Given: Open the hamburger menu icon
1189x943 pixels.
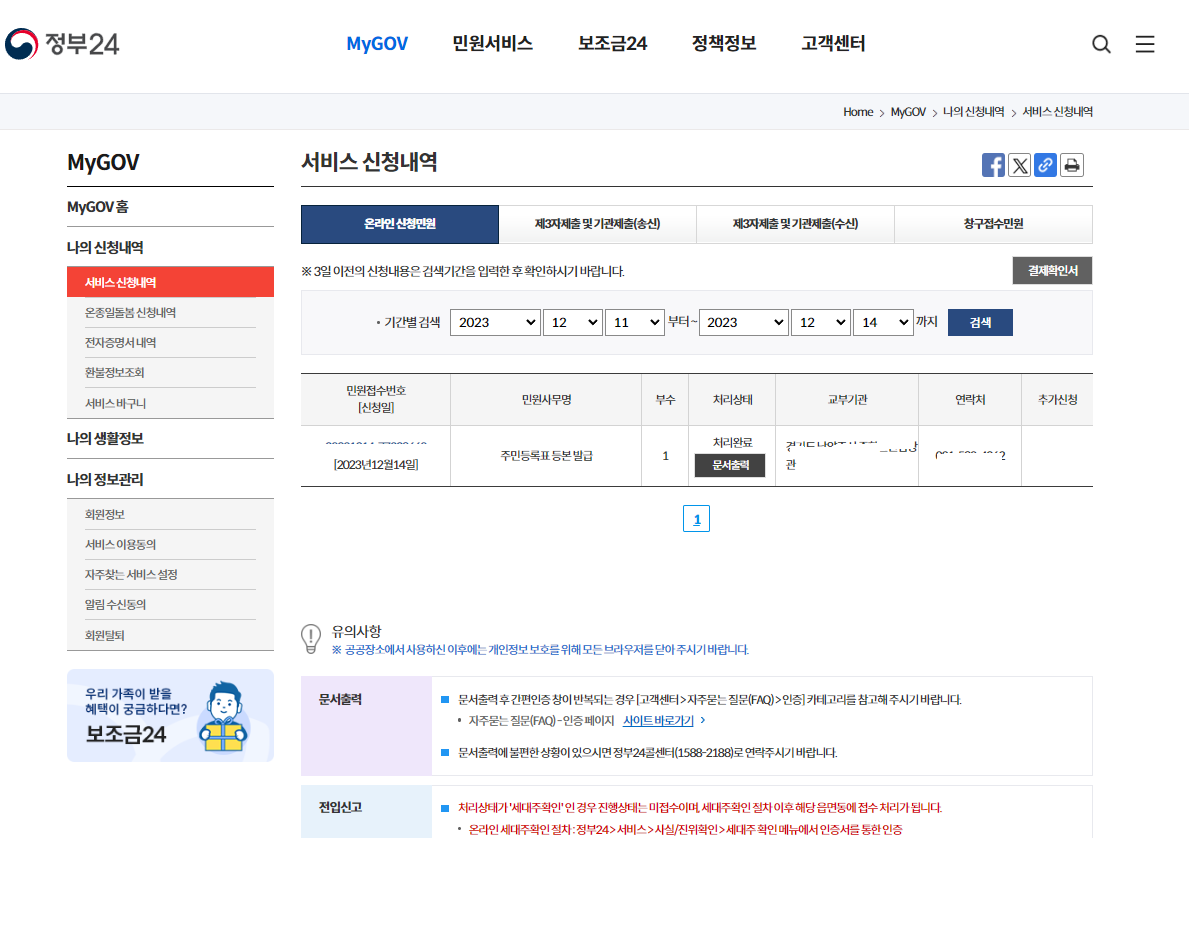Looking at the screenshot, I should coord(1145,44).
